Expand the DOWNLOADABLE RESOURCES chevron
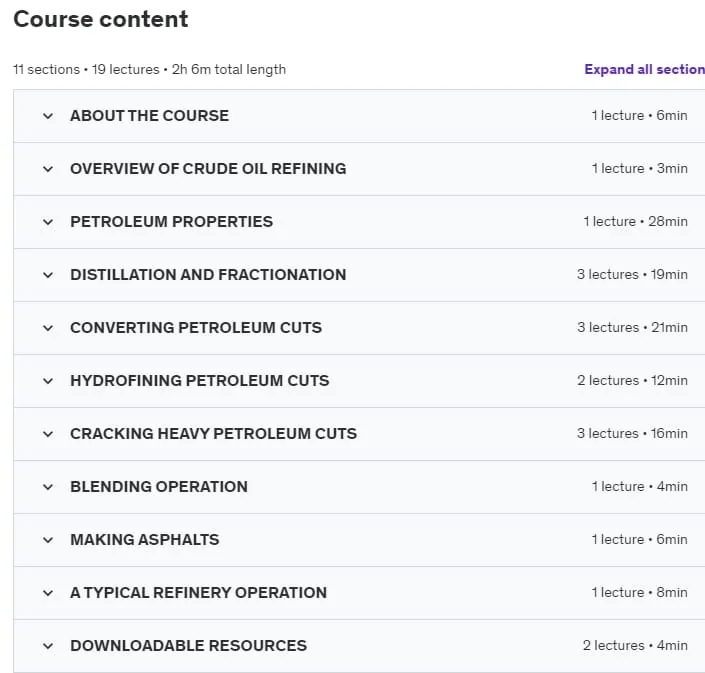 [48, 646]
